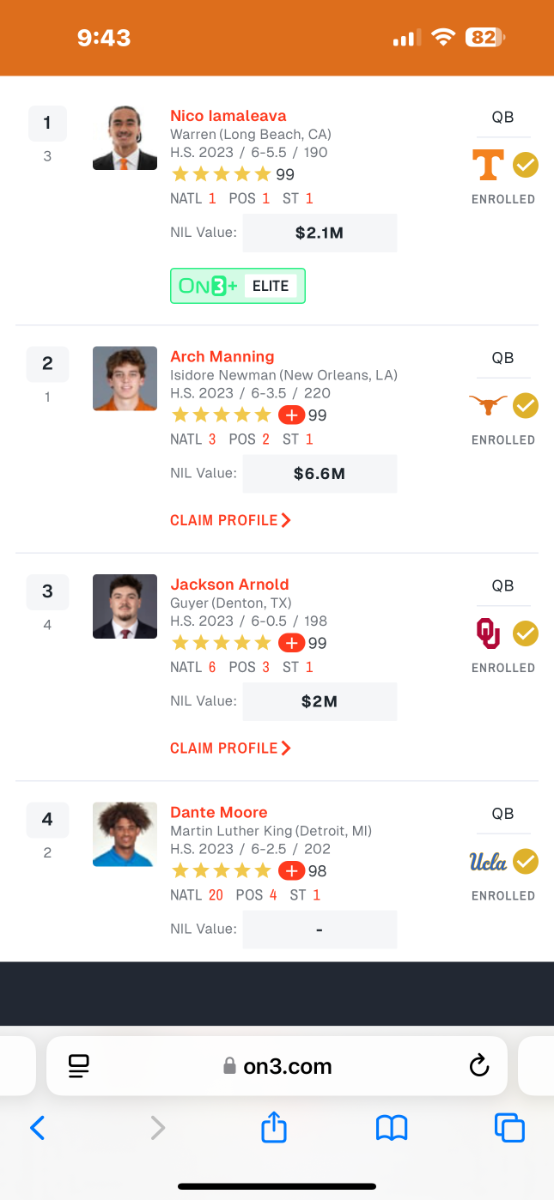Open the Safari share sheet icon
Image resolution: width=554 pixels, height=1200 pixels.
(x=274, y=1127)
